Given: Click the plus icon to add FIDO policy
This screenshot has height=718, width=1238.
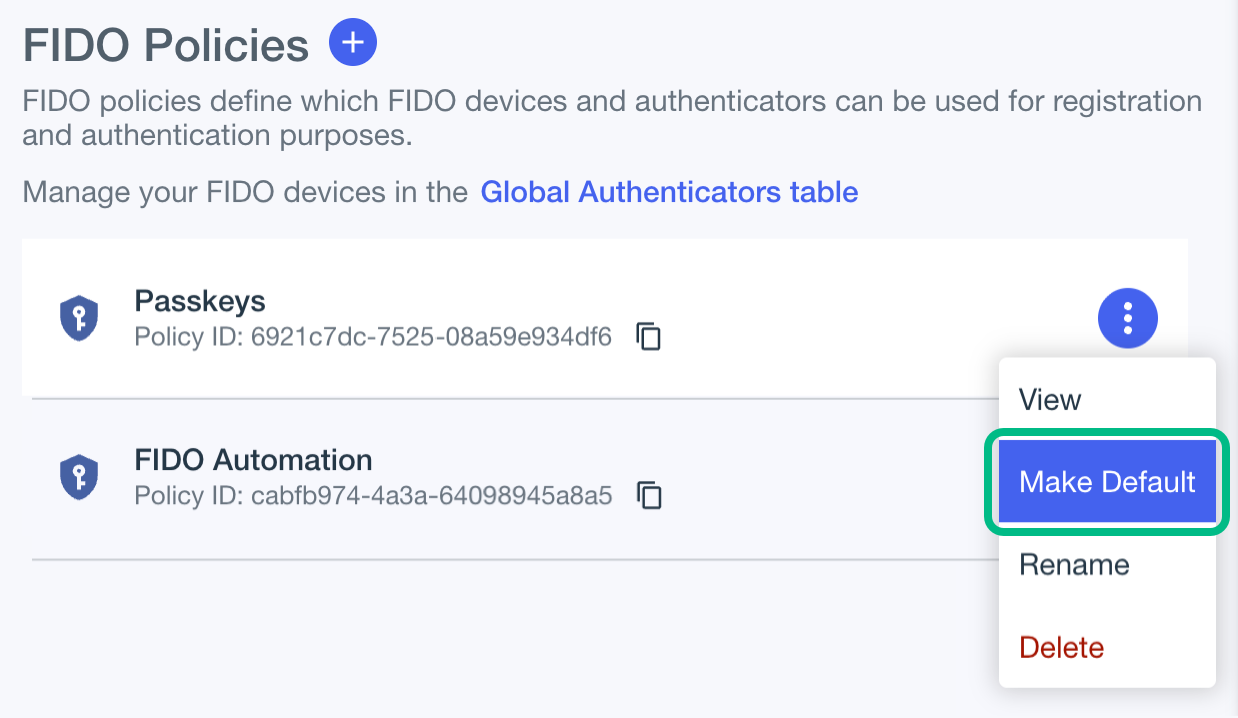Looking at the screenshot, I should (353, 43).
